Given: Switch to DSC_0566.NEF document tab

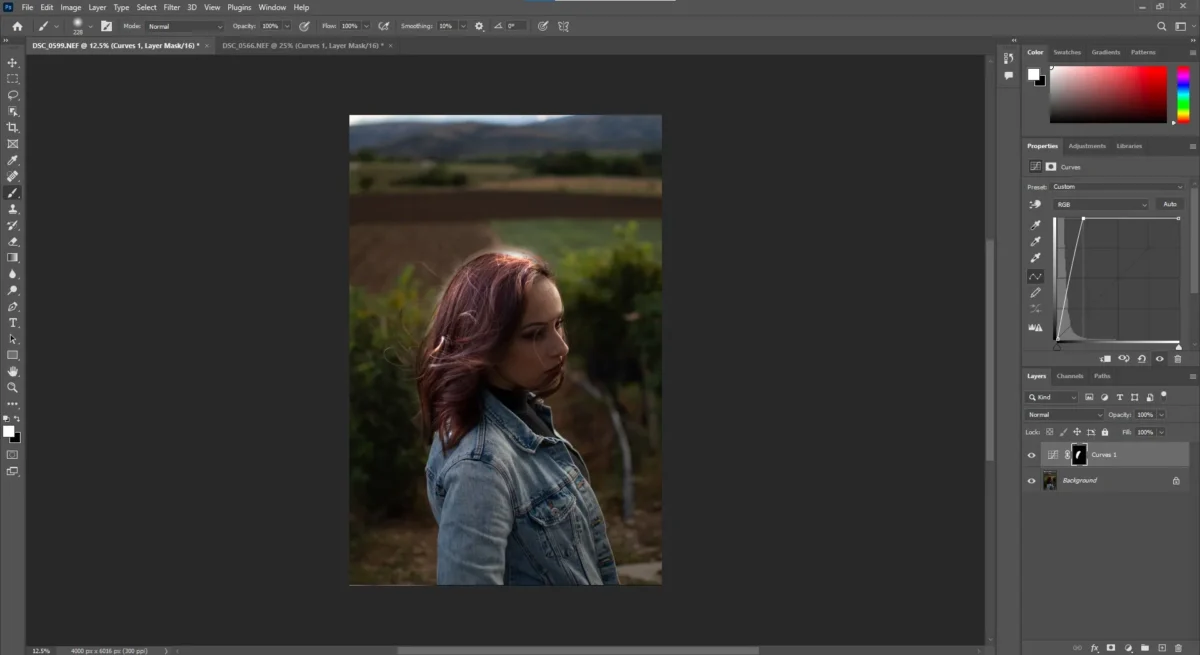Looking at the screenshot, I should 302,45.
